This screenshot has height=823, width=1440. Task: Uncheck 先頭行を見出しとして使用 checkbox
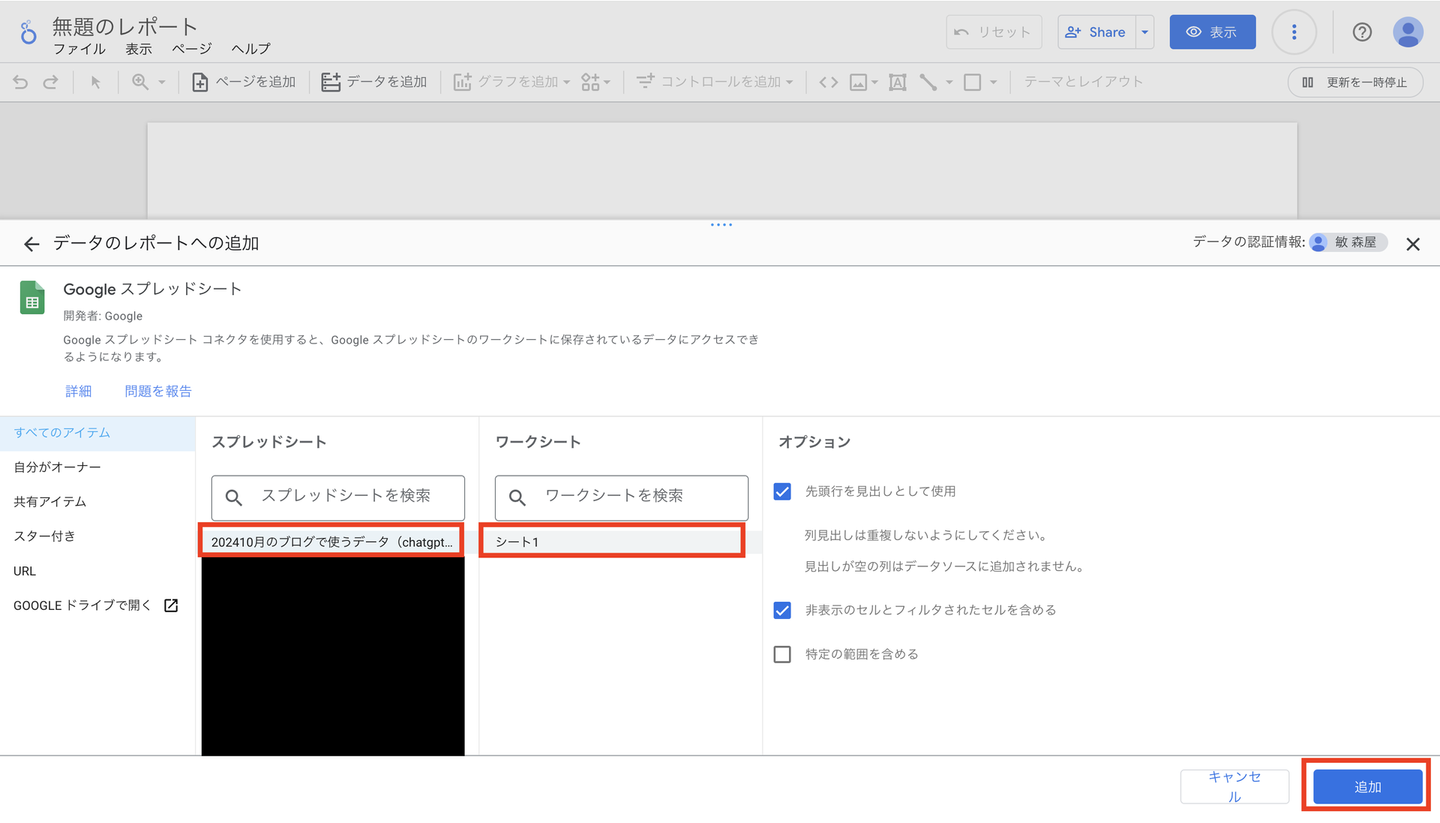tap(782, 491)
